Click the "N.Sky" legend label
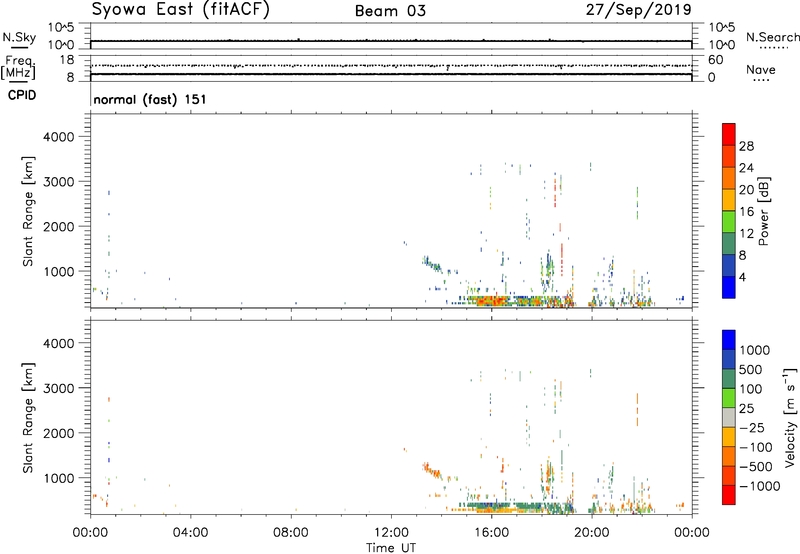Viewport: 800px width, 554px height. pyautogui.click(x=19, y=37)
